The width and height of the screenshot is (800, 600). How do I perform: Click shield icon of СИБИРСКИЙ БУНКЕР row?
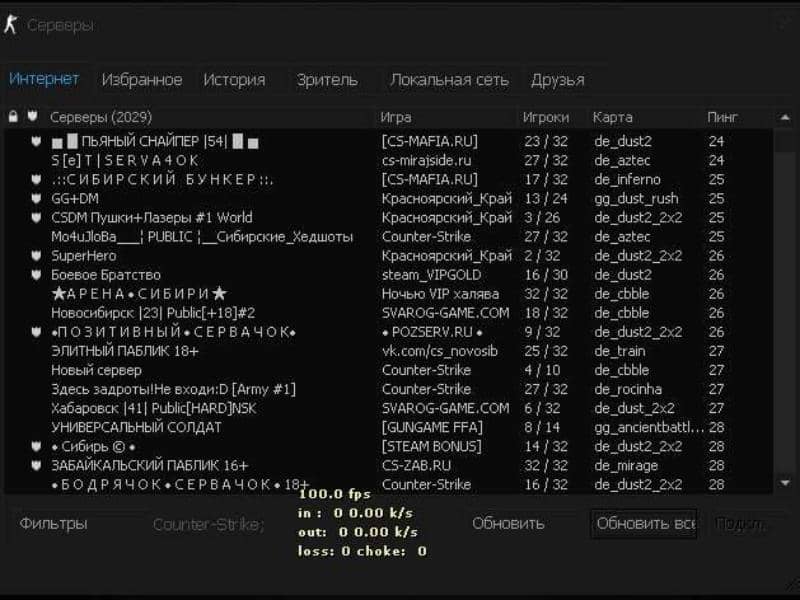36,179
